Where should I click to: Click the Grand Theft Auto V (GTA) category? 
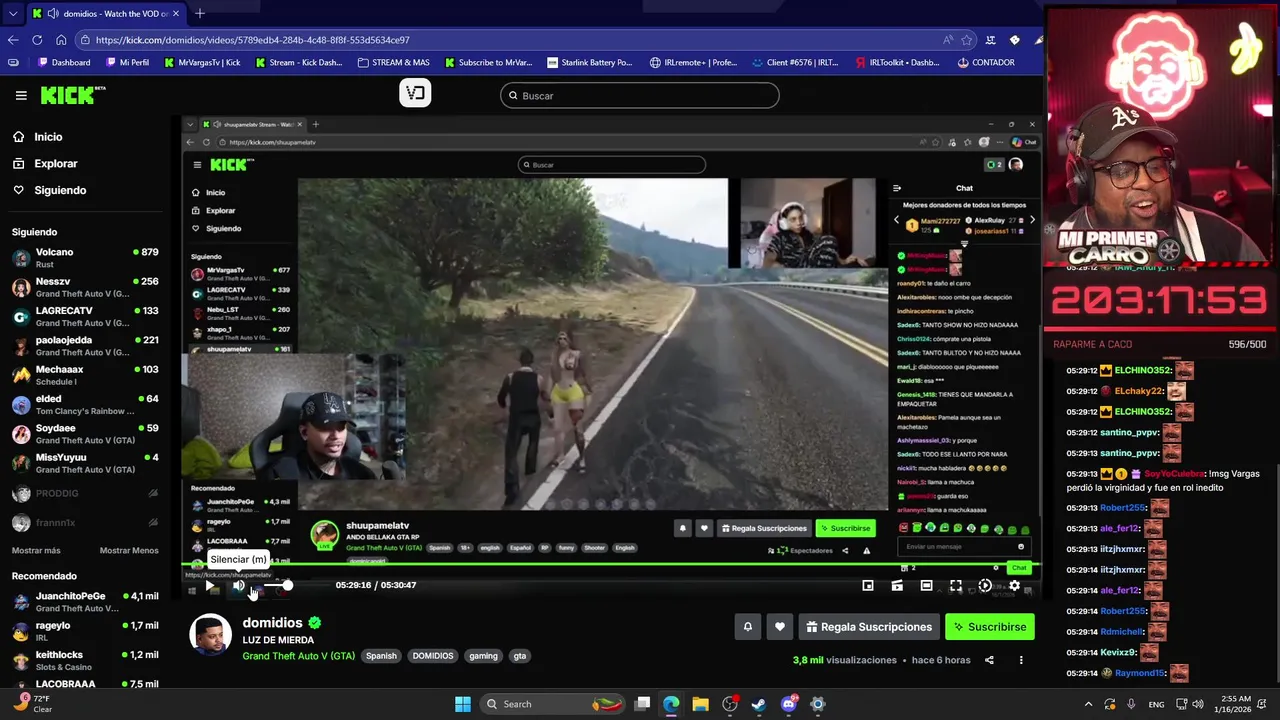[298, 656]
